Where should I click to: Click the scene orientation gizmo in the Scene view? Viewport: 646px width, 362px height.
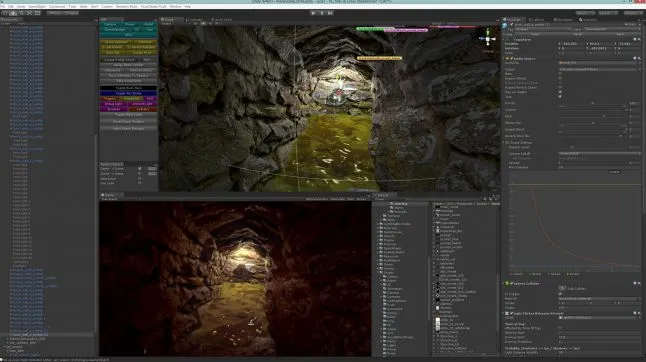click(x=487, y=40)
